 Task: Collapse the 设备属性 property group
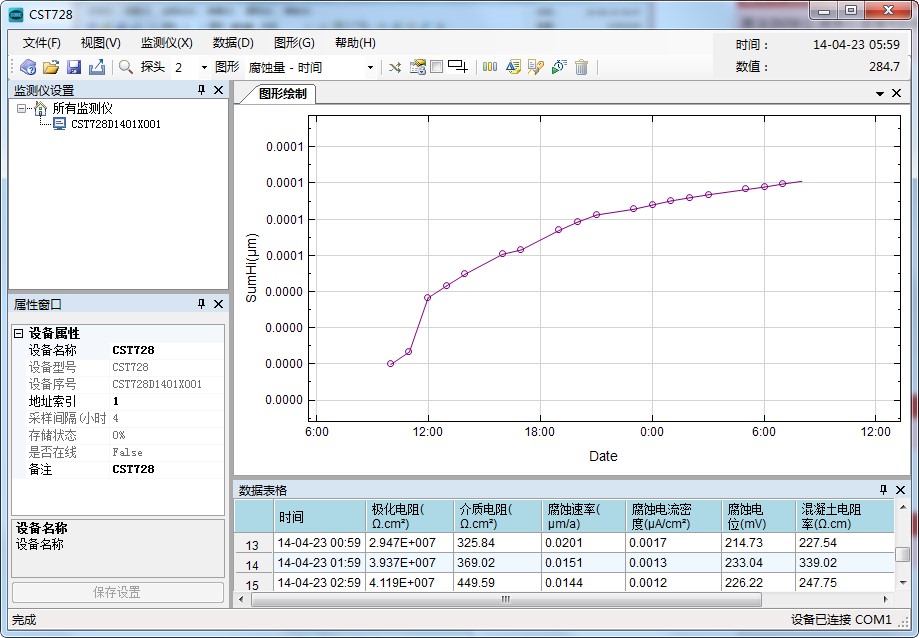coord(18,333)
